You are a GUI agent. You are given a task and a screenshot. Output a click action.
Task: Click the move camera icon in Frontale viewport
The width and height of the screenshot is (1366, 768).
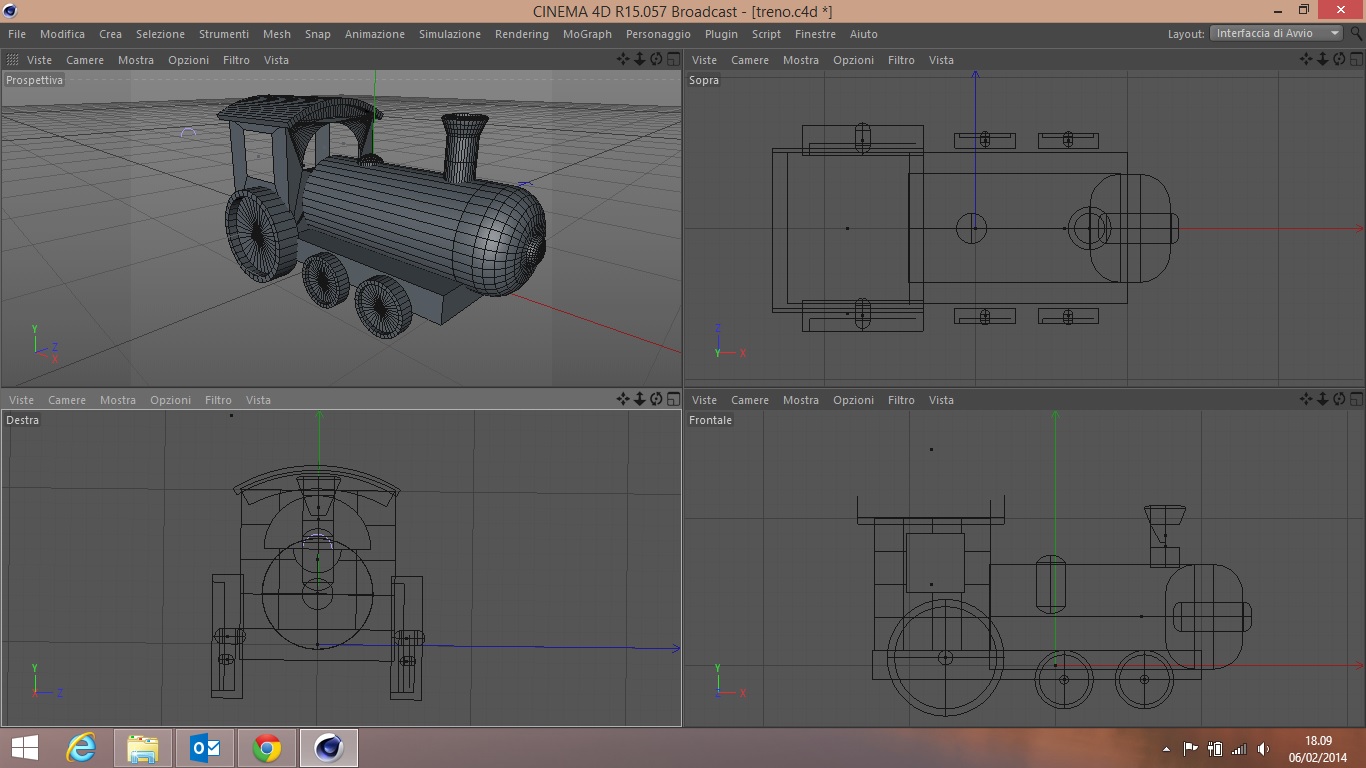(x=1305, y=400)
